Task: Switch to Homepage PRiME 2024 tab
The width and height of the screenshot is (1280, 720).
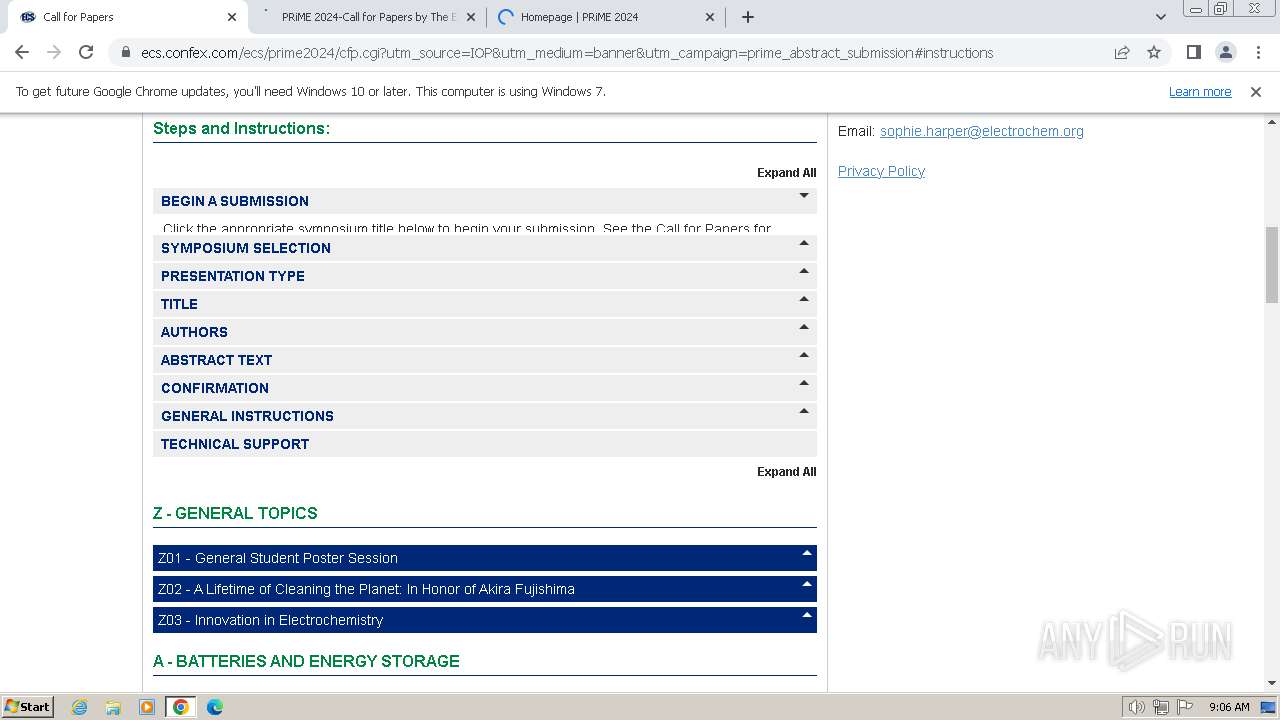Action: [x=607, y=17]
